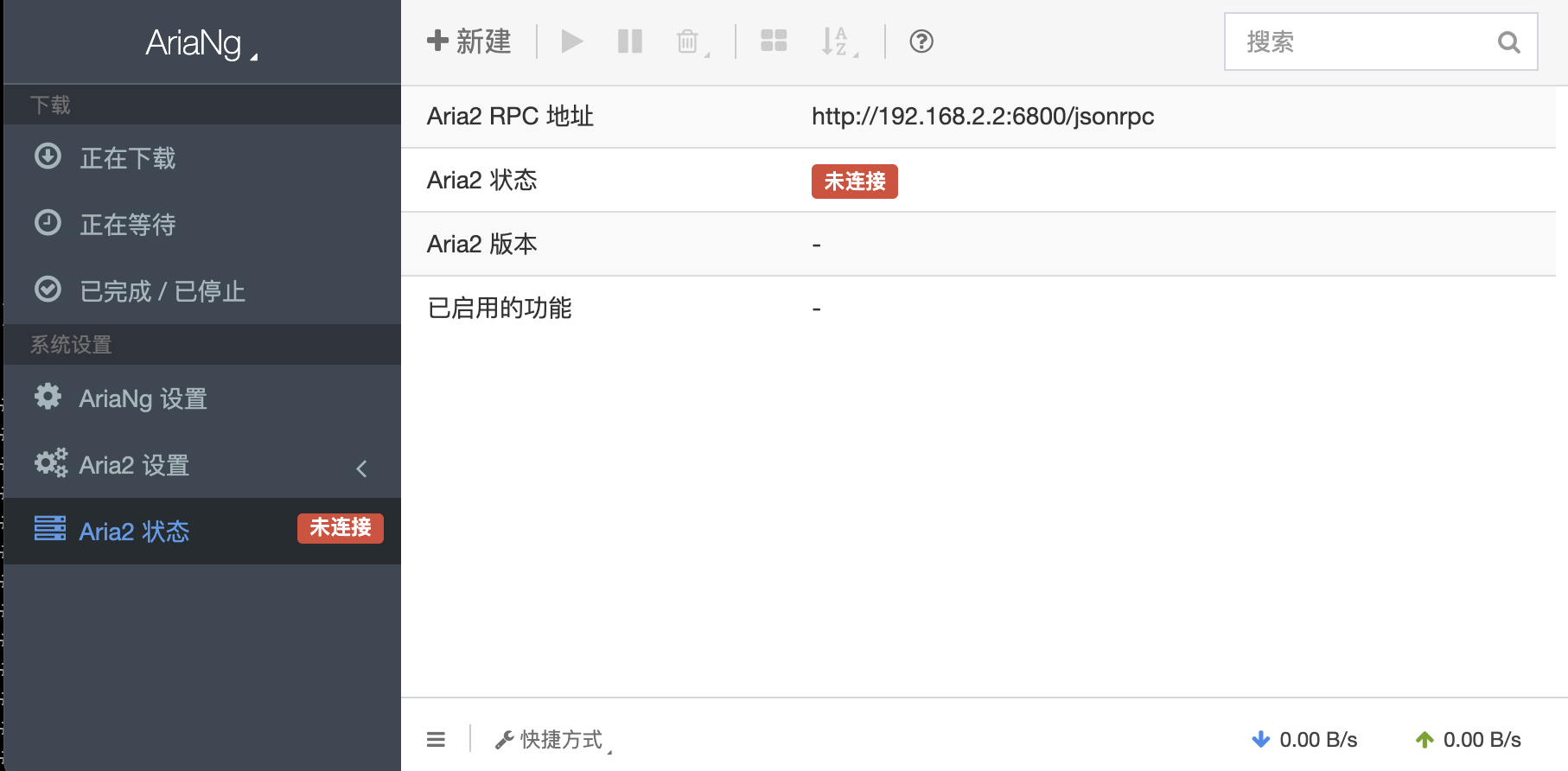Click the checkmark icon beside 已完成 / 已停止

48,290
